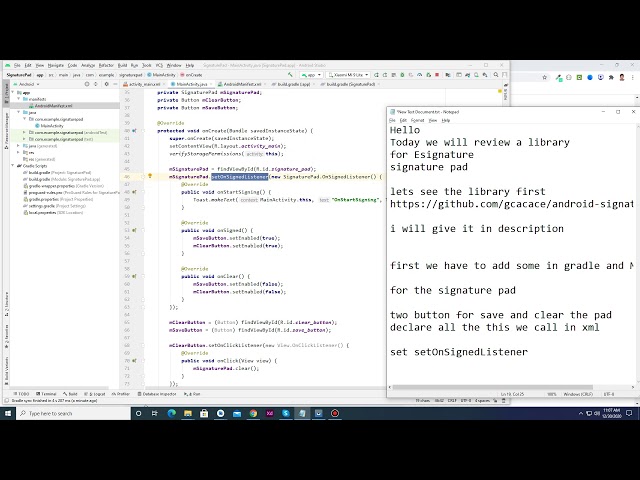Viewport: 640px width, 480px height.
Task: Select local.properties in the project tree
Action: point(53,213)
